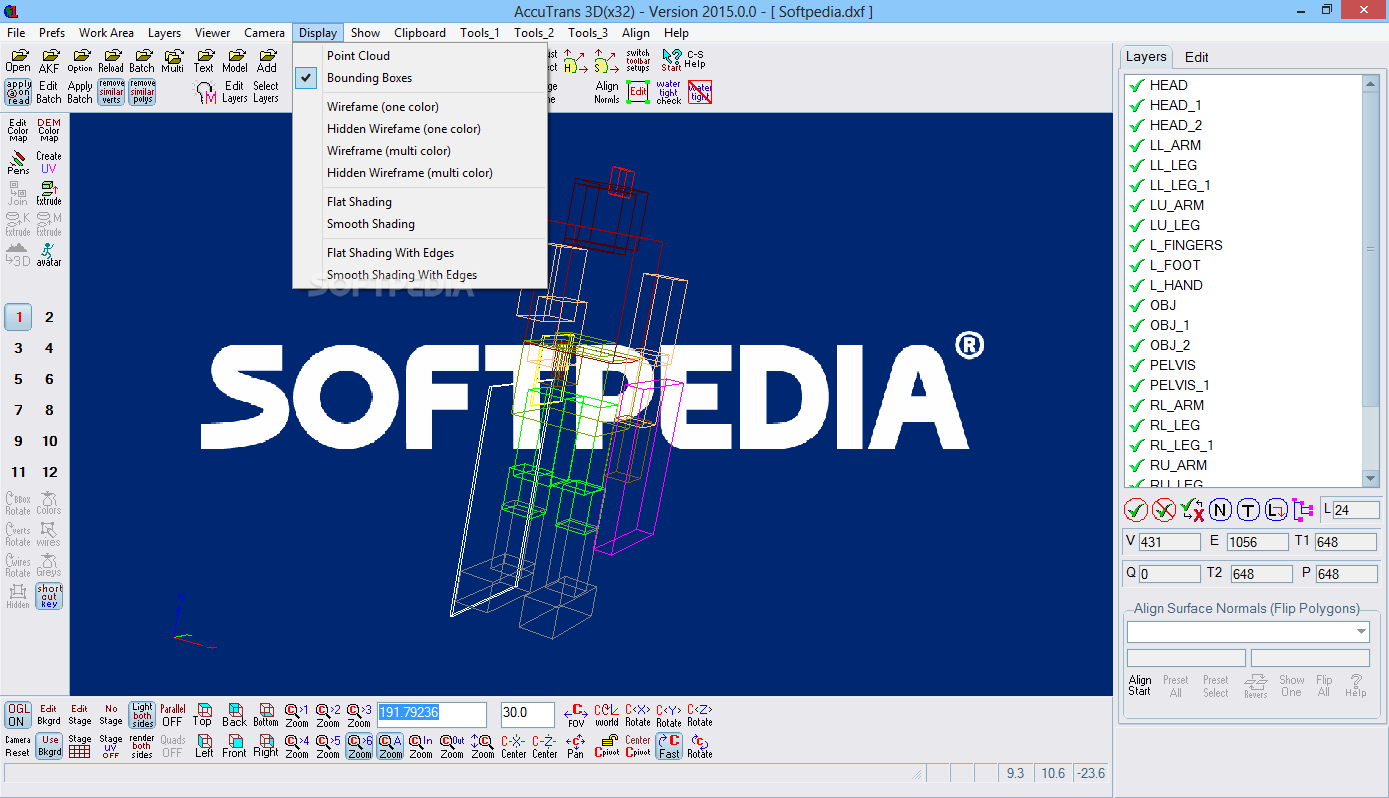Click the 30.0 value field
This screenshot has width=1389, height=798.
[527, 714]
